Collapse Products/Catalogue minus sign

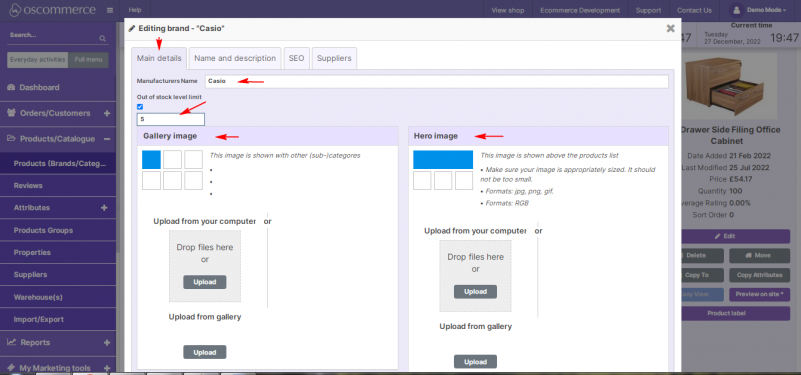point(107,138)
